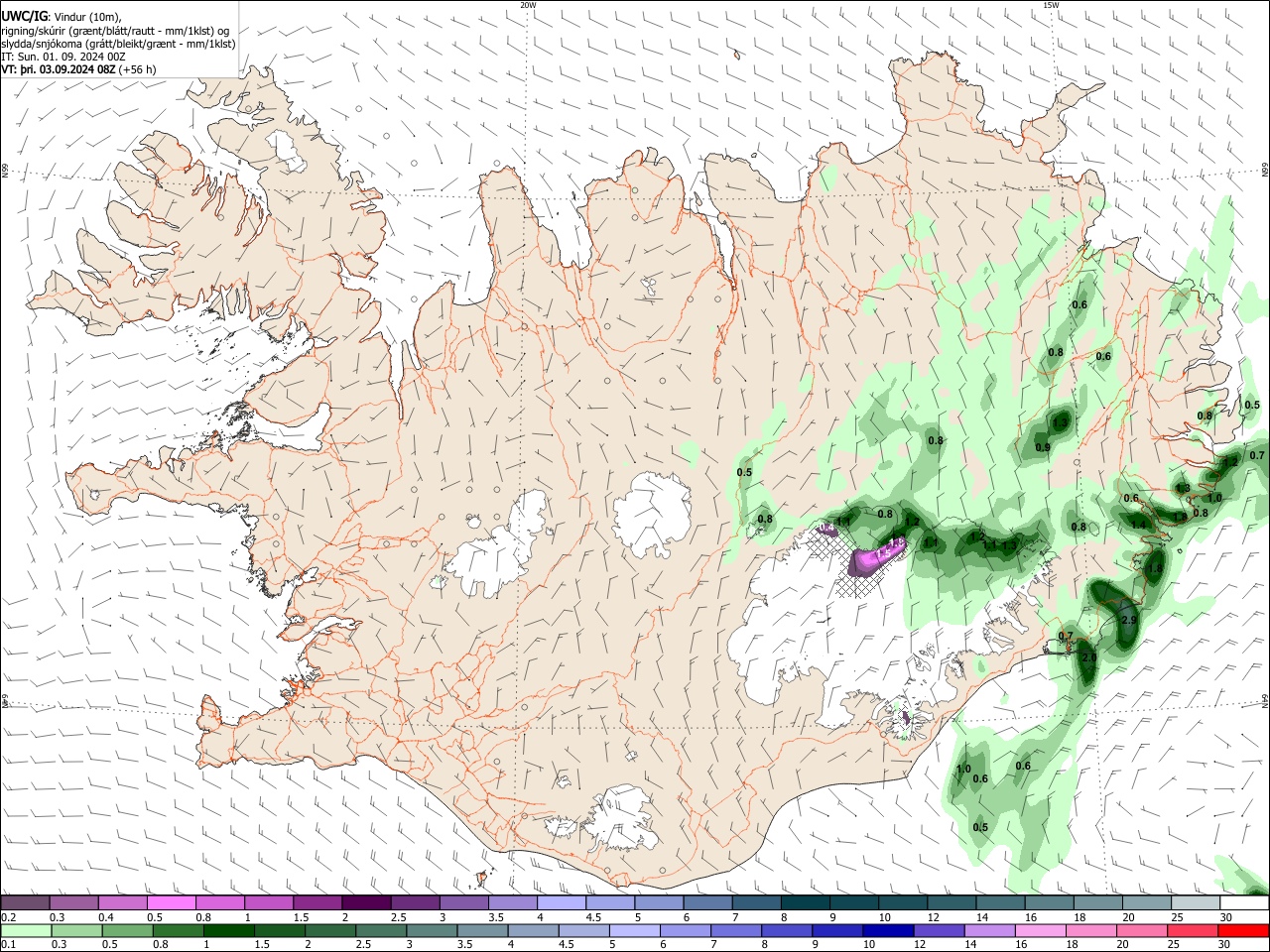Pick the darkest purple upper swatch between 2 and 2.5
Viewport: 1270px width, 952px height.
click(x=366, y=903)
